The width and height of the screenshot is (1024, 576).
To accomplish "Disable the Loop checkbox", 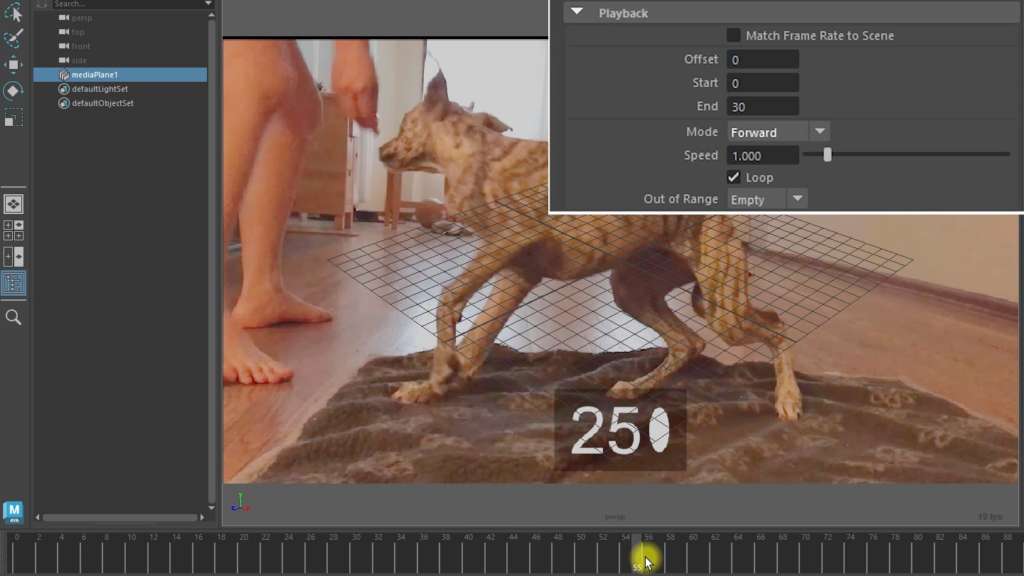I will (x=733, y=177).
